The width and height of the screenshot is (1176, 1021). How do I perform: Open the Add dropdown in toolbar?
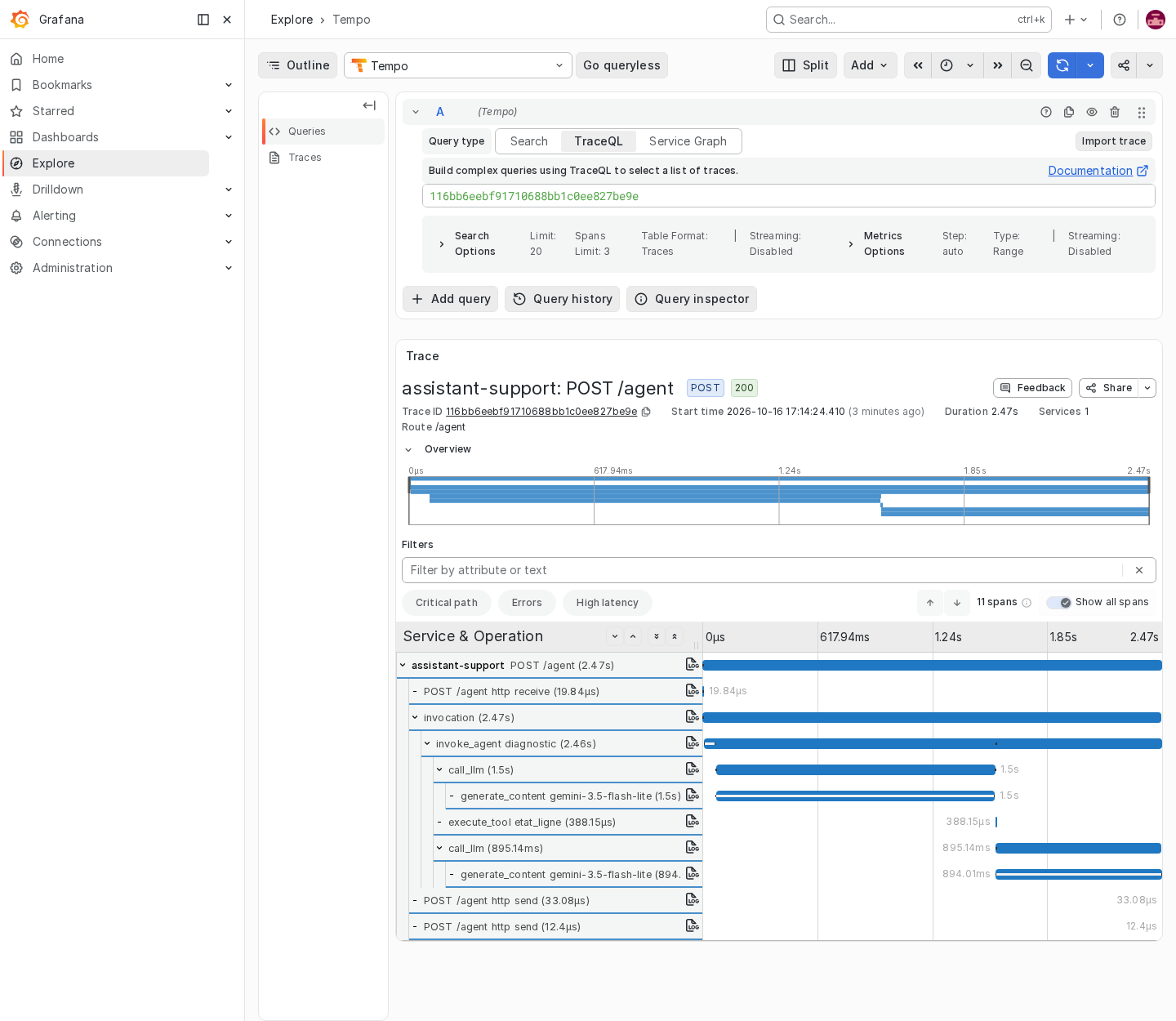[x=870, y=65]
